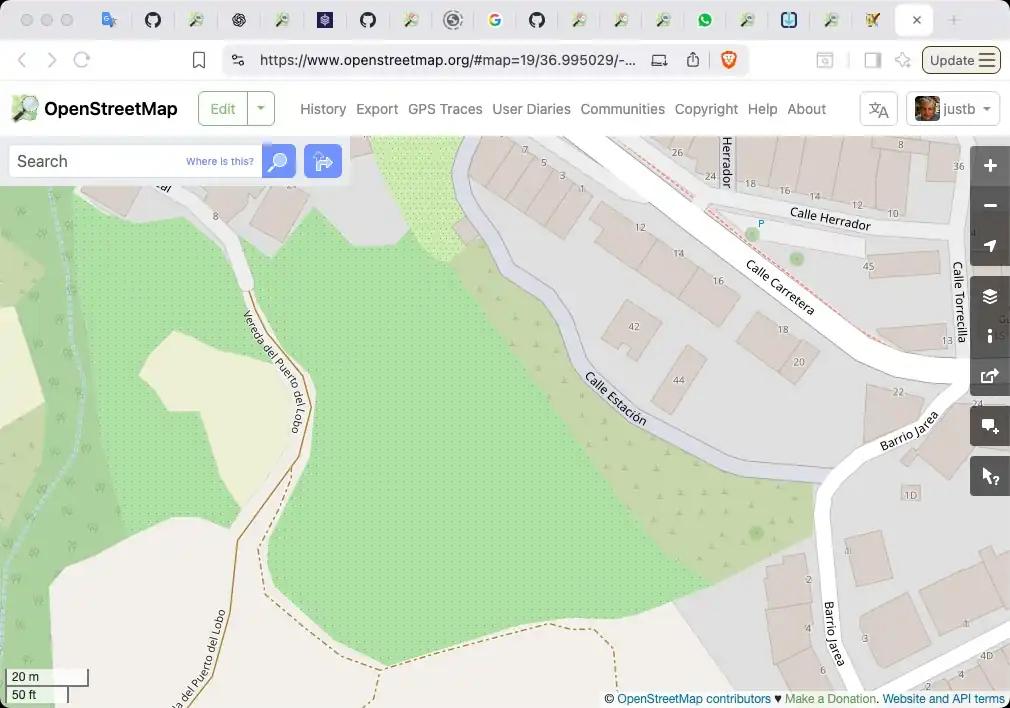
Task: Click the magnifier search submit button
Action: [279, 161]
